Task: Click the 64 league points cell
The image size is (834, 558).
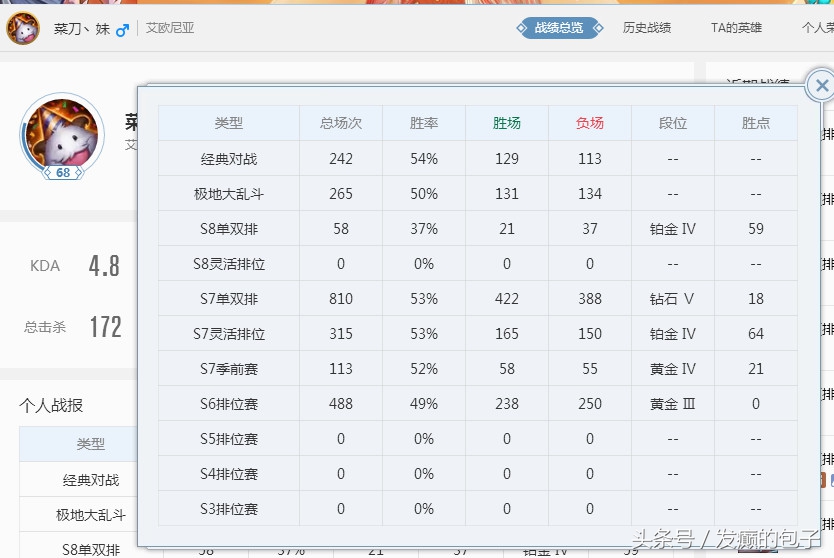Action: (756, 334)
